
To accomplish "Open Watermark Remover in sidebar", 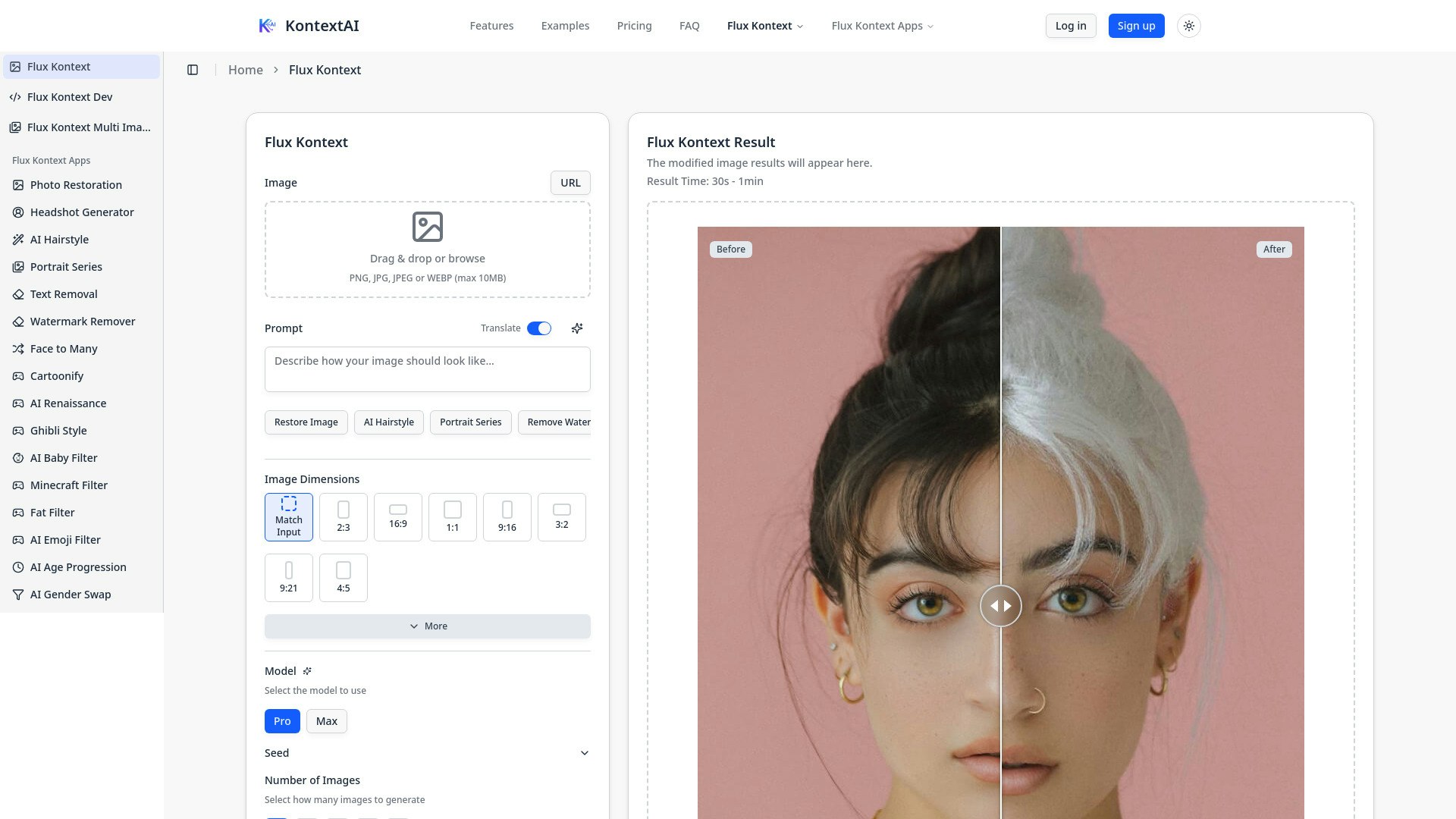I will pos(82,322).
